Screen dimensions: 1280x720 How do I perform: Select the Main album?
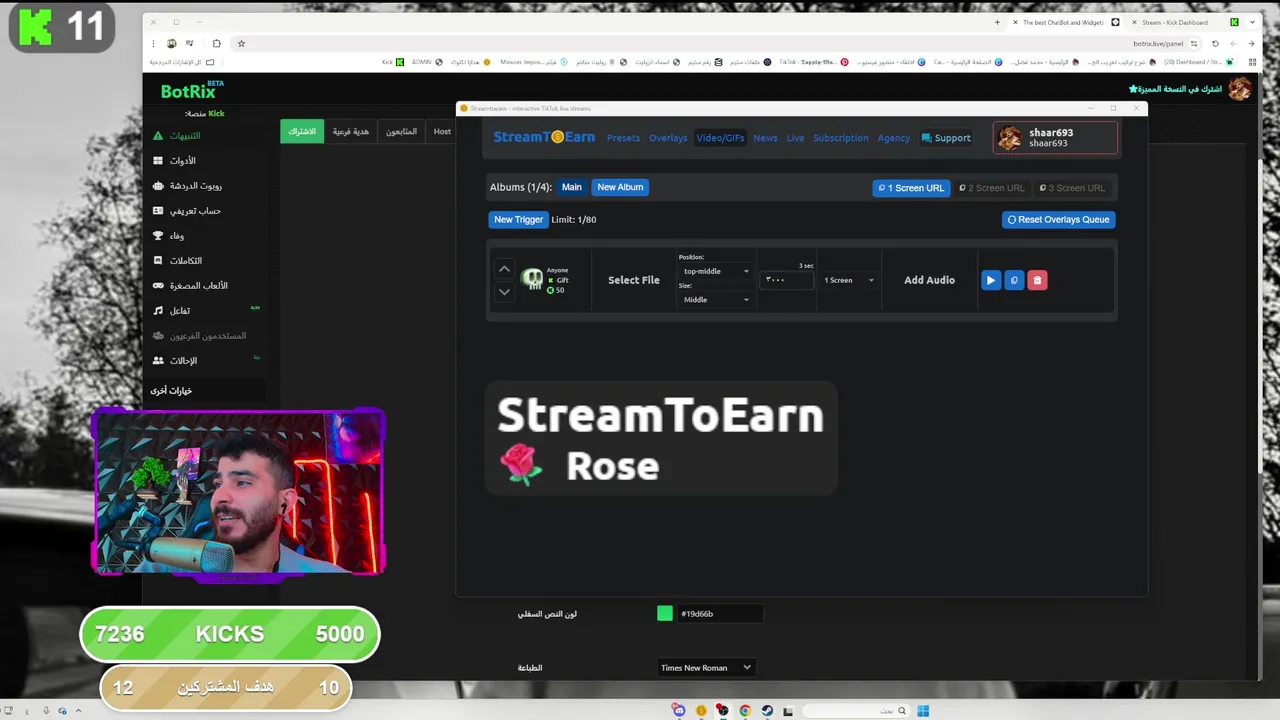[571, 187]
